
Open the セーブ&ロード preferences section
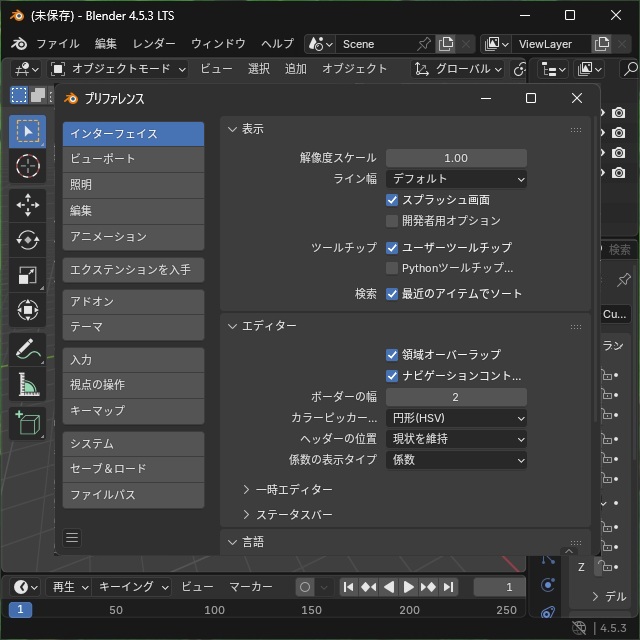pyautogui.click(x=133, y=469)
